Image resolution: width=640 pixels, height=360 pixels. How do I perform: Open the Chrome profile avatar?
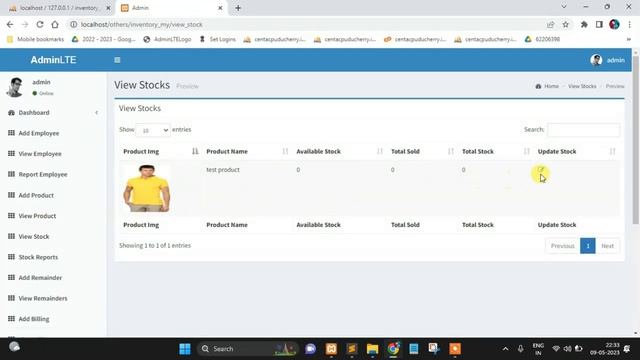tap(614, 24)
